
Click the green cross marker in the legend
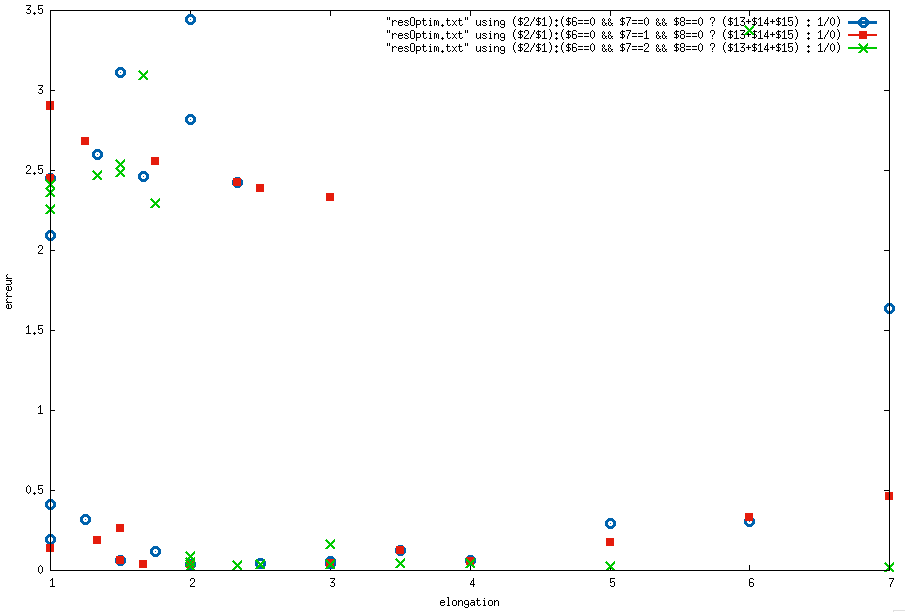click(860, 47)
